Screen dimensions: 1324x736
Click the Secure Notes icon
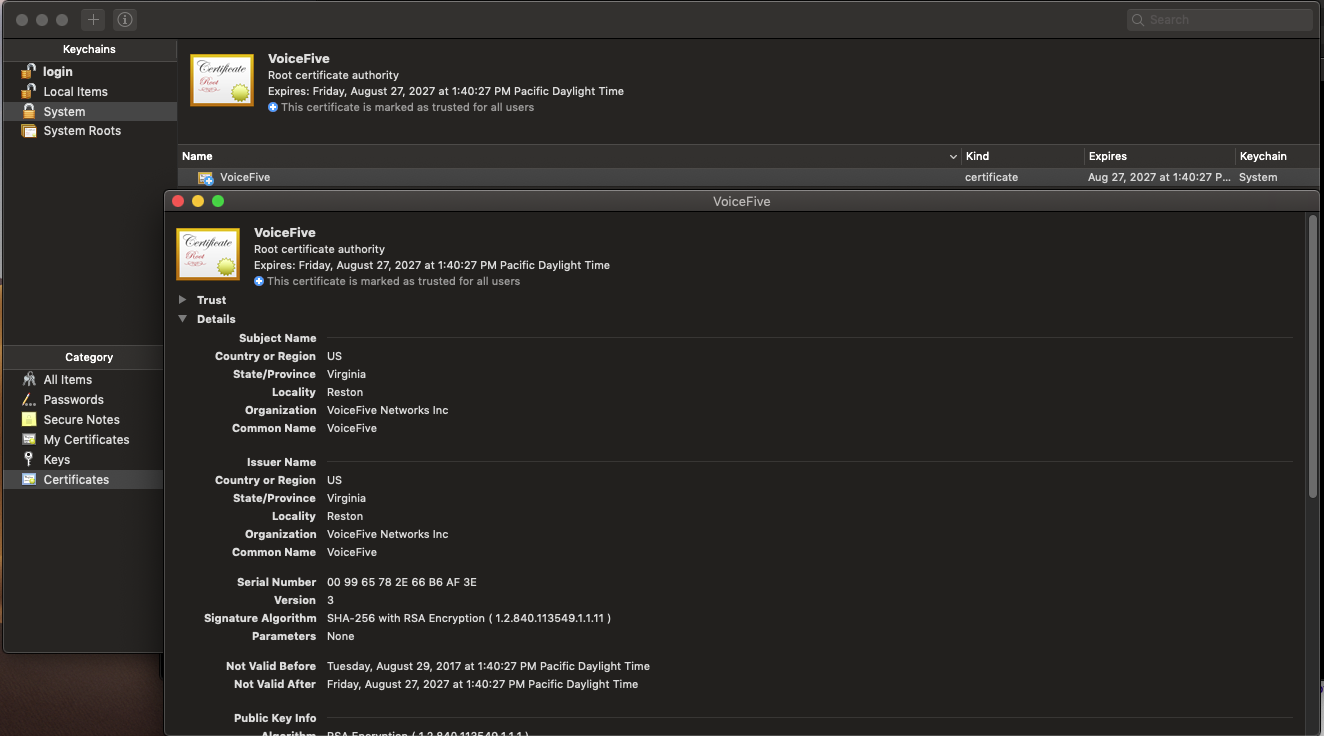(29, 420)
